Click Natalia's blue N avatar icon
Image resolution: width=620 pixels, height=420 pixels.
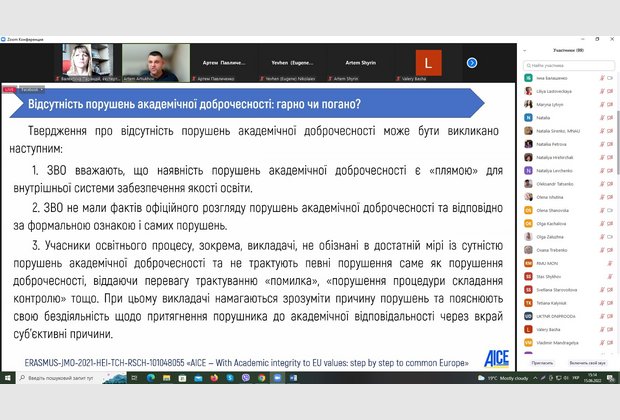[528, 117]
